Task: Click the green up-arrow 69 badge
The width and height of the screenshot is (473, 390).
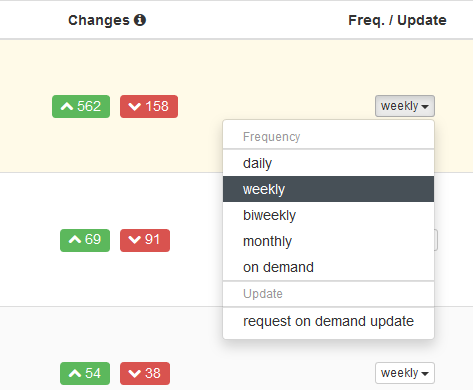Action: [x=85, y=240]
